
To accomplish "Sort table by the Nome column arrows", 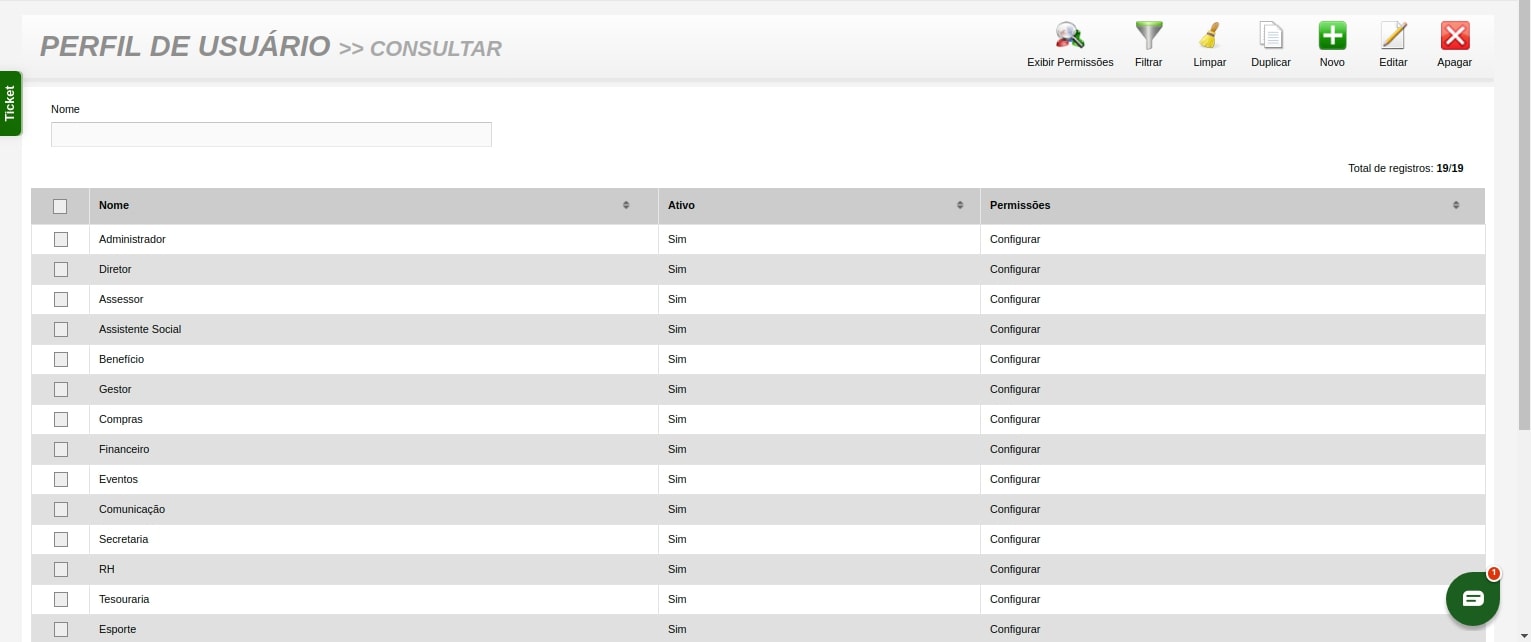I will [x=626, y=205].
